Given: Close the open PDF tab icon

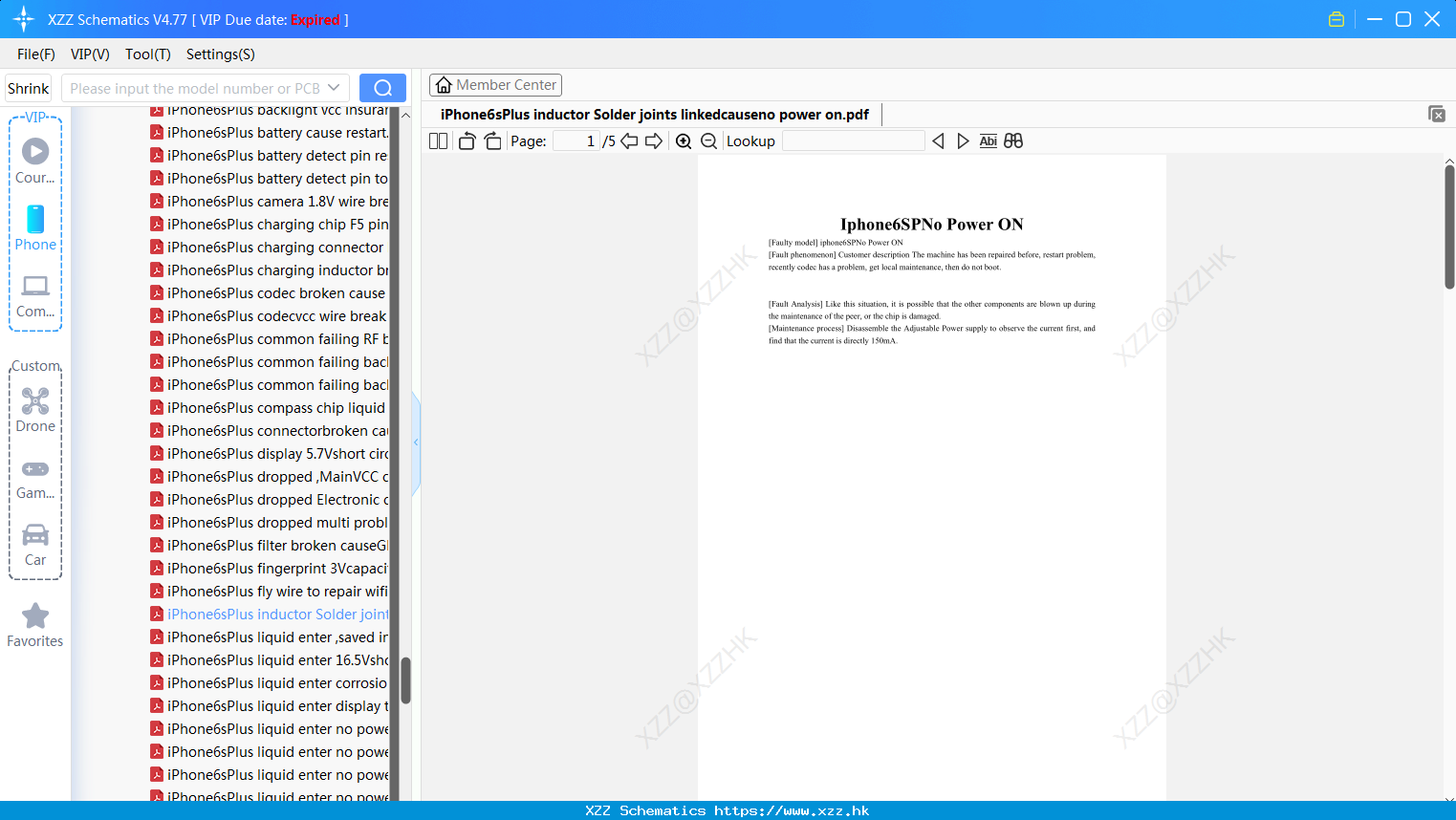Looking at the screenshot, I should pos(1437,114).
